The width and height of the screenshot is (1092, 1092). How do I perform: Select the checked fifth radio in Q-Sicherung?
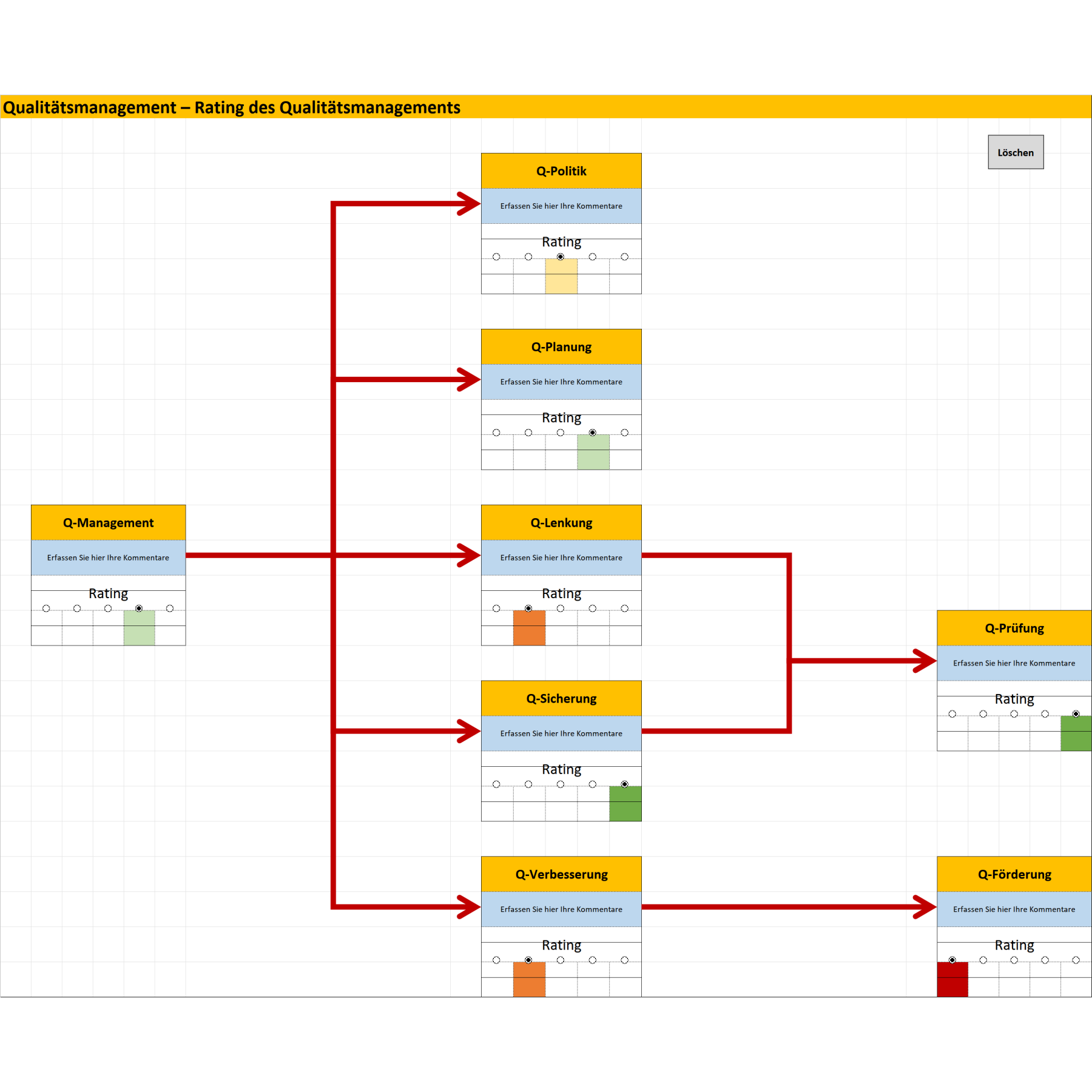click(x=625, y=784)
